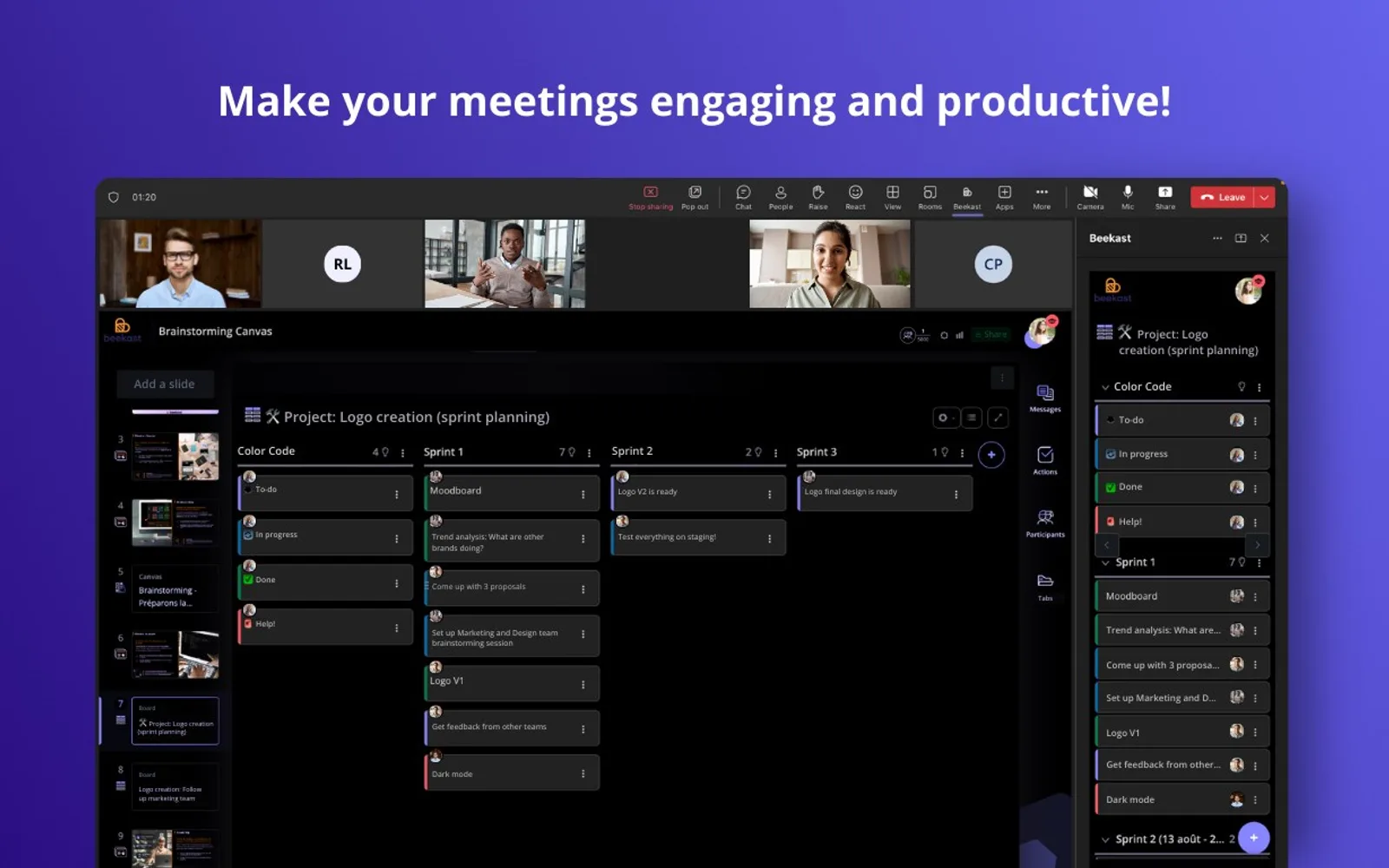This screenshot has width=1389, height=868.
Task: Open the Moodboard card kebab menu on board
Action: (583, 494)
